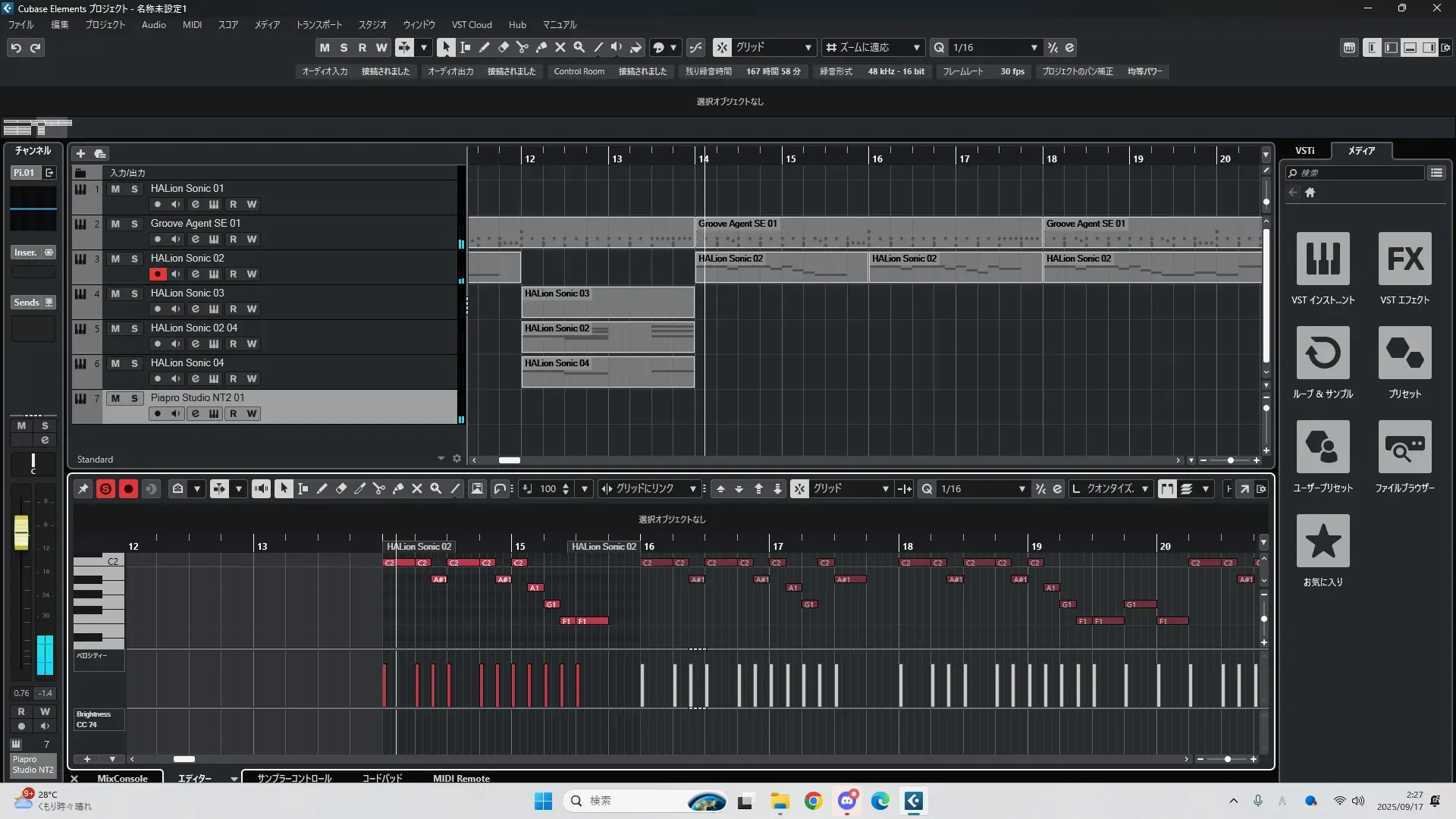Click the Inserts section header in channel
The width and height of the screenshot is (1456, 819).
pos(26,253)
